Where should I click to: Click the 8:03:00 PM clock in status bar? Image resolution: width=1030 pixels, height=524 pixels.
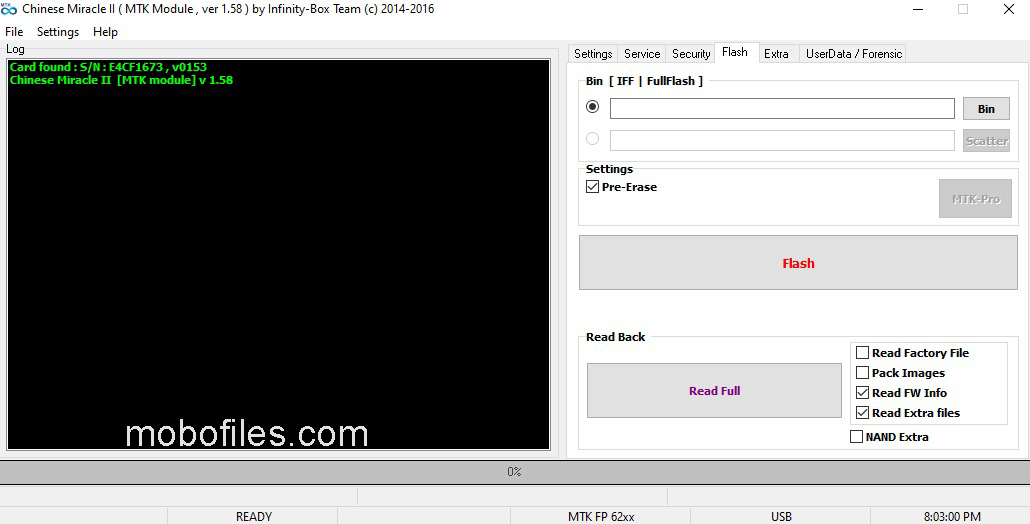(952, 516)
